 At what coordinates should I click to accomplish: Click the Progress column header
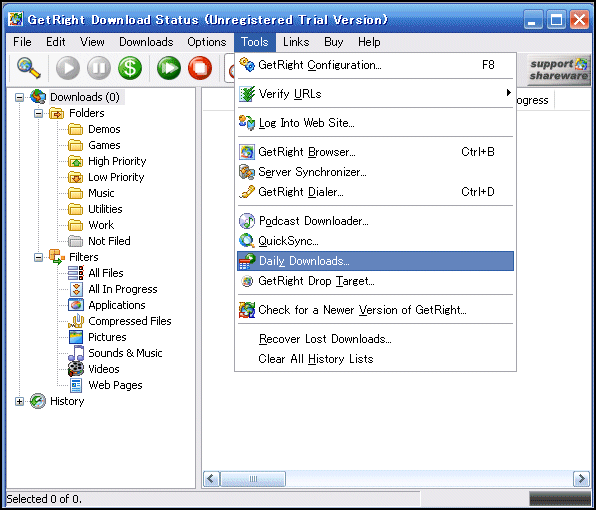click(x=535, y=100)
